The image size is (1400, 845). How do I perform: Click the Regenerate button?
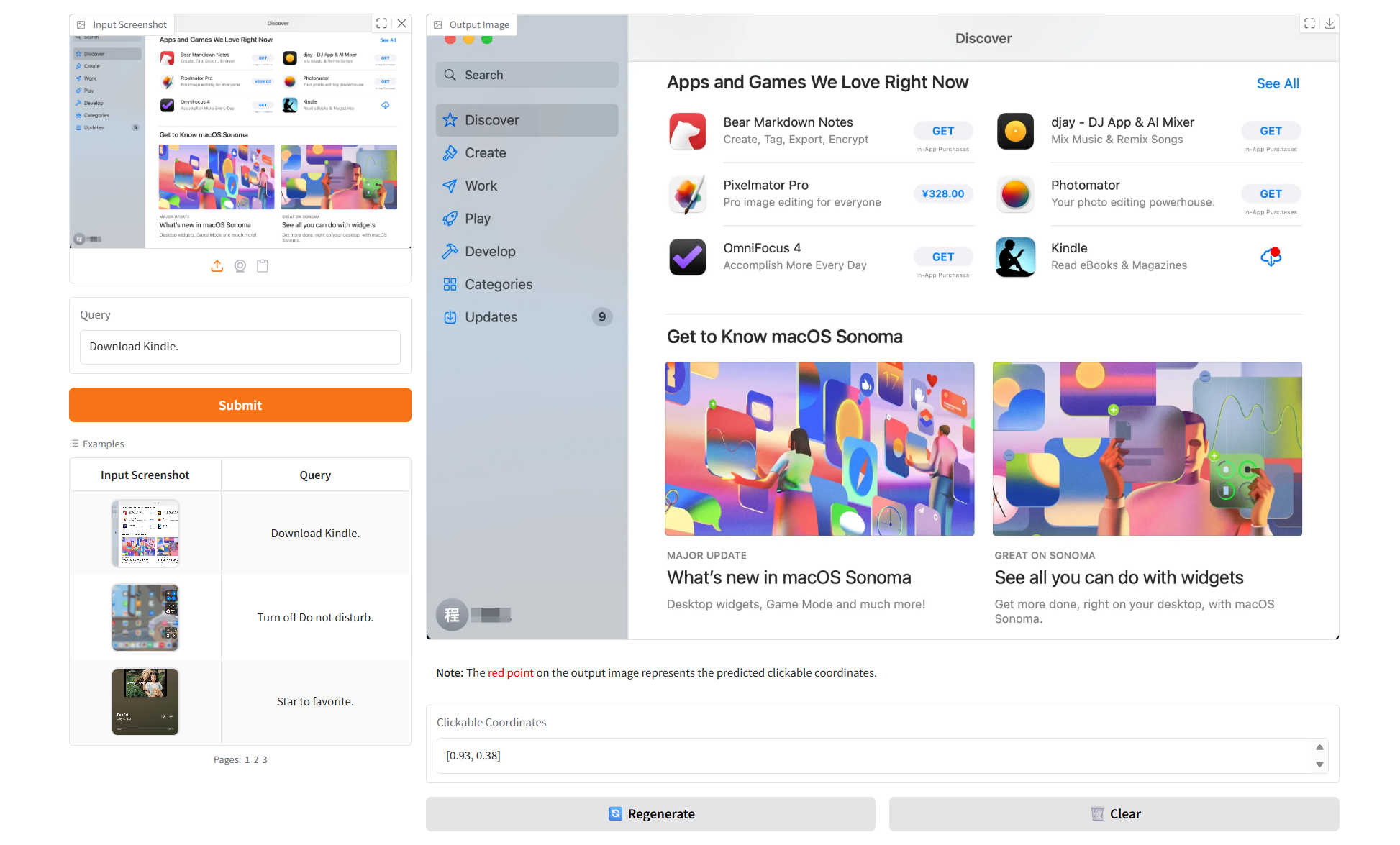tap(650, 813)
